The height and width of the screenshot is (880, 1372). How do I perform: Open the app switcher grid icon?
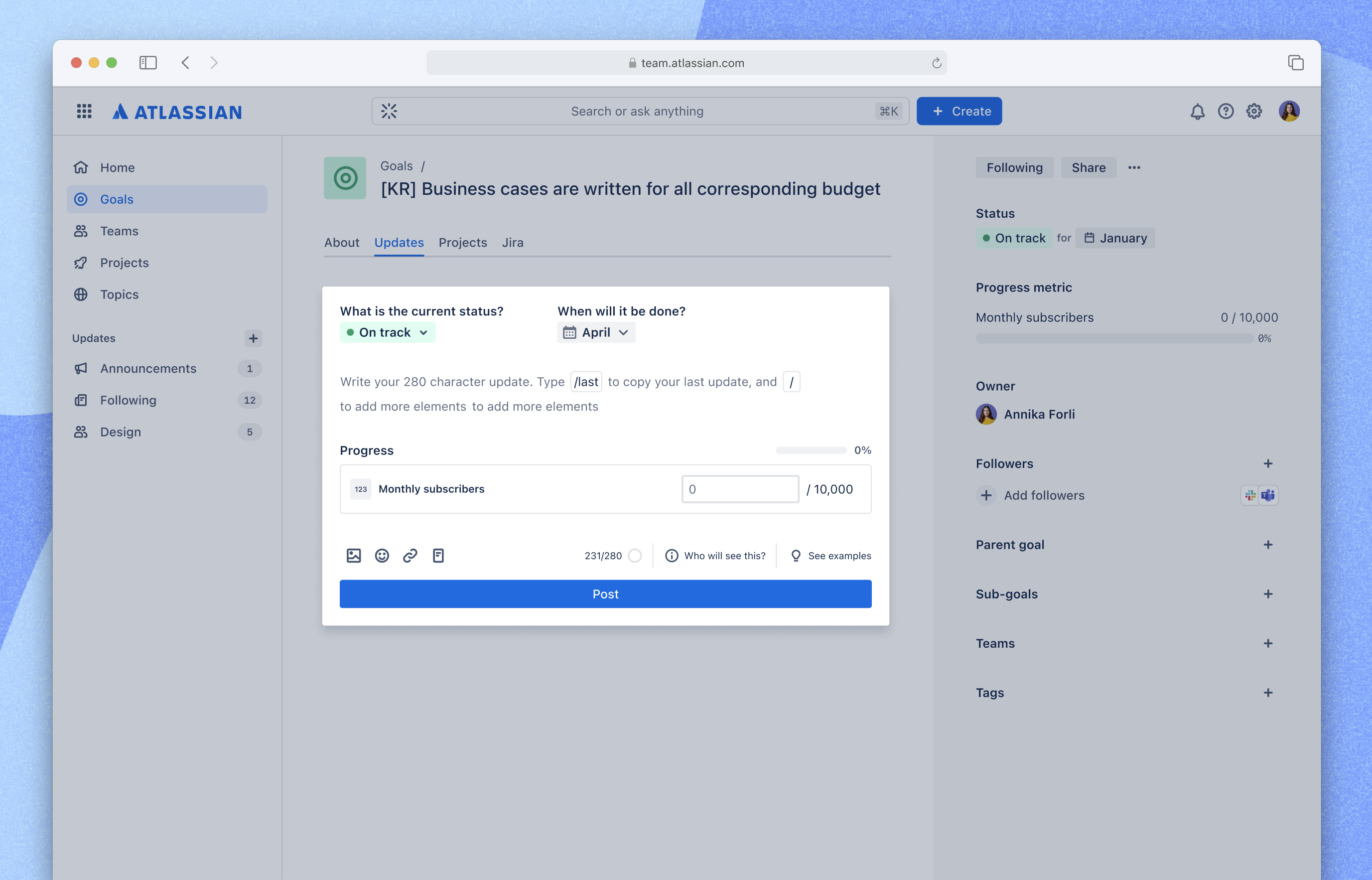[84, 111]
